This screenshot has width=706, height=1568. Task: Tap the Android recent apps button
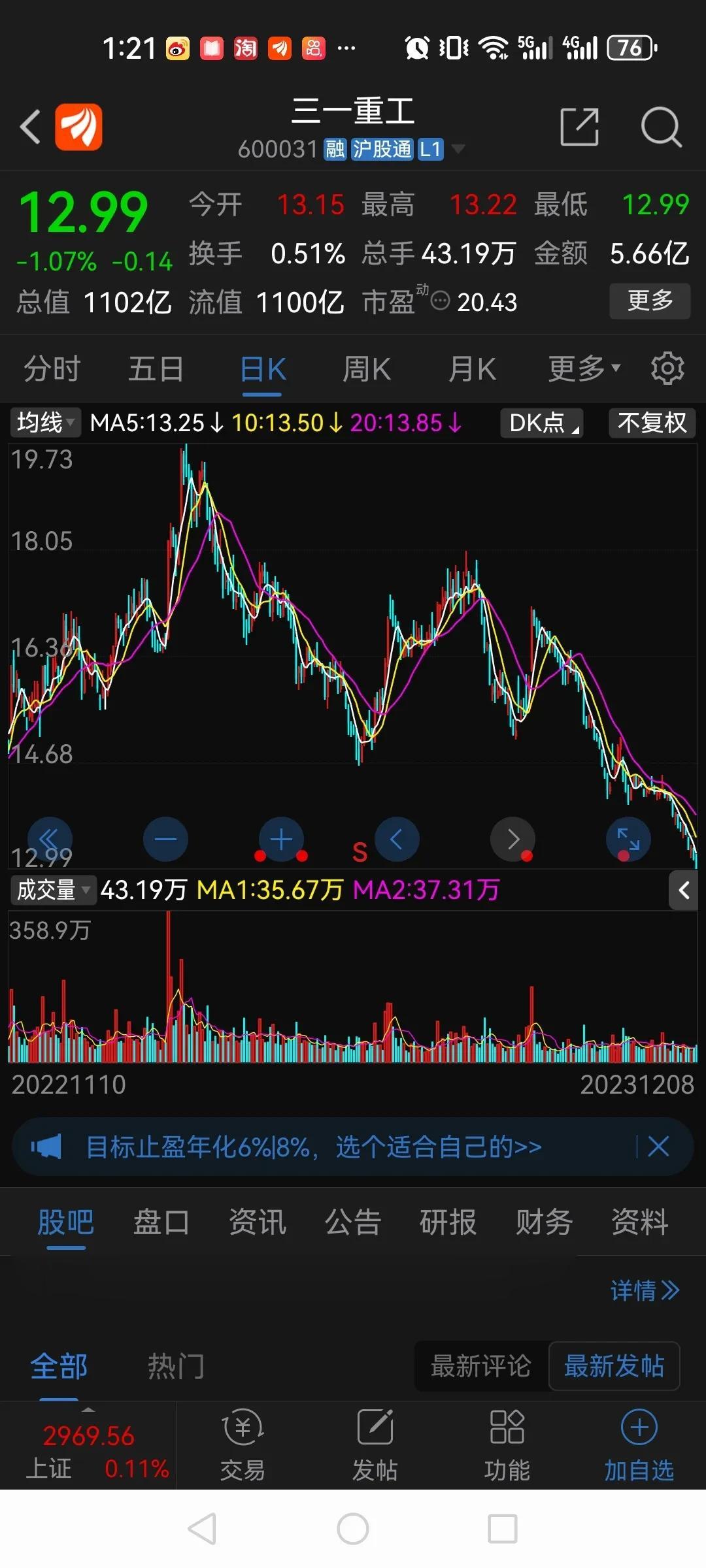pyautogui.click(x=503, y=1529)
